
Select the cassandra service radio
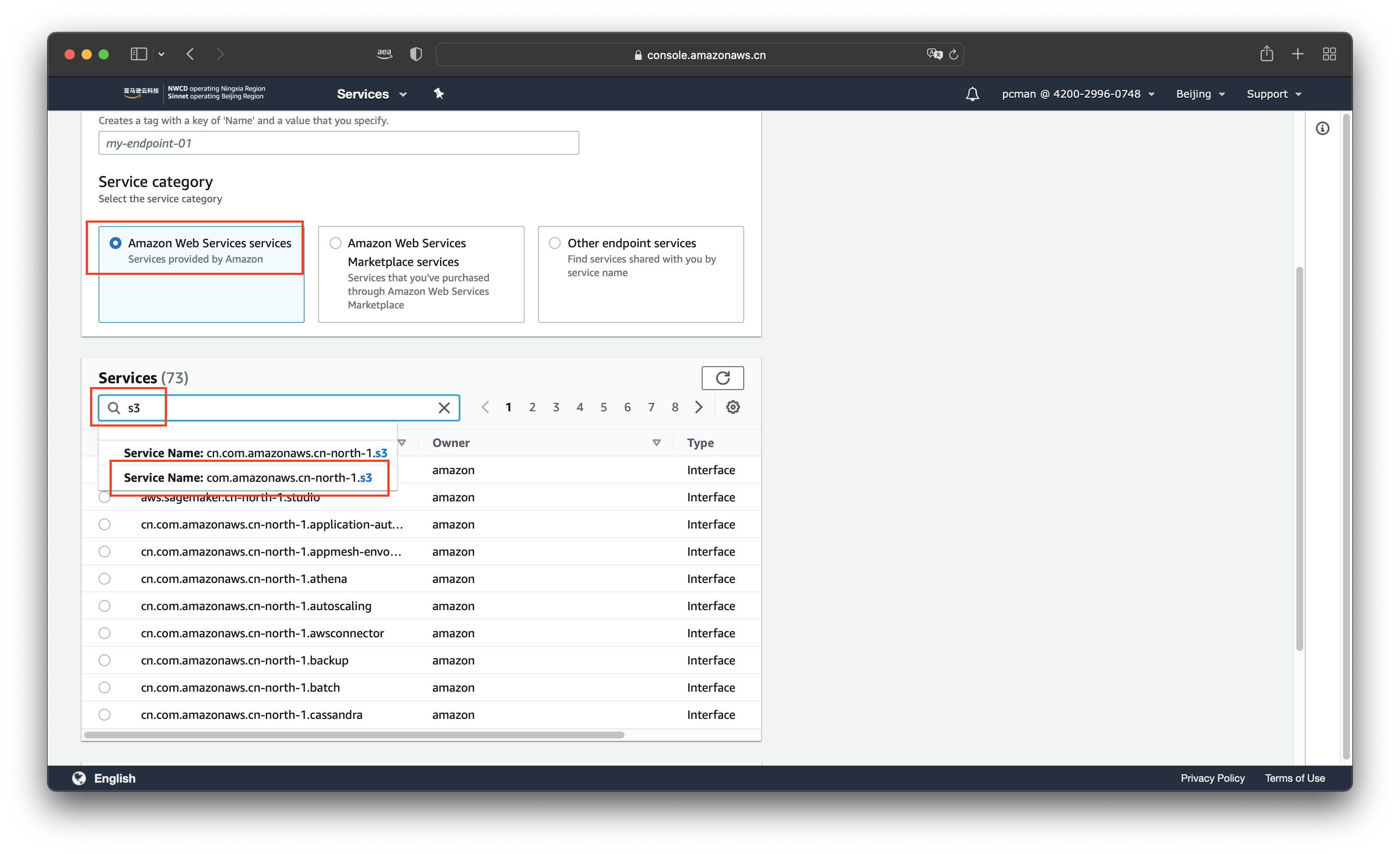[104, 714]
